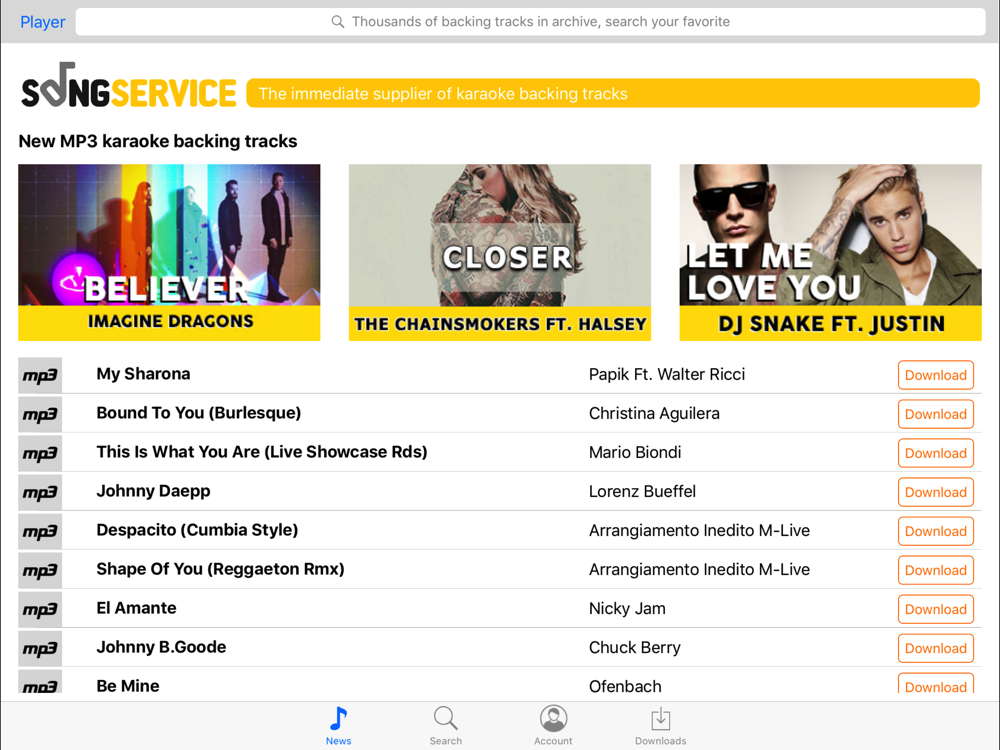This screenshot has height=750, width=1000.
Task: Select This Is What You Are title
Action: pos(261,452)
